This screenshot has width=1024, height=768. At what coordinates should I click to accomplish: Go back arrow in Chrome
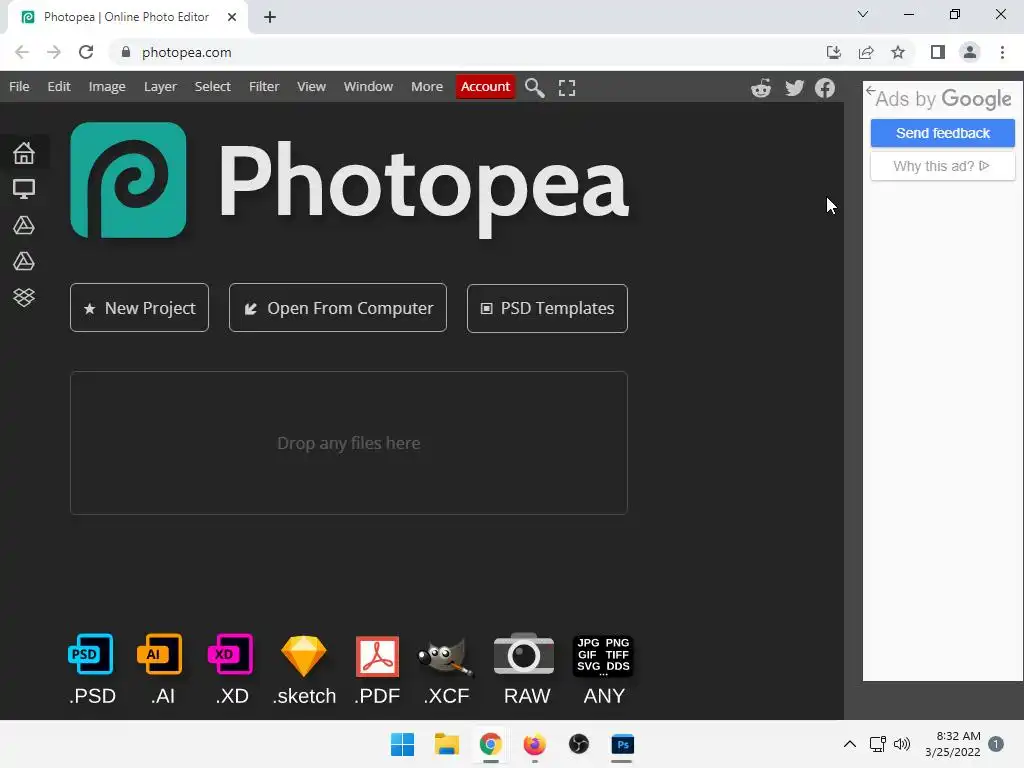22,52
